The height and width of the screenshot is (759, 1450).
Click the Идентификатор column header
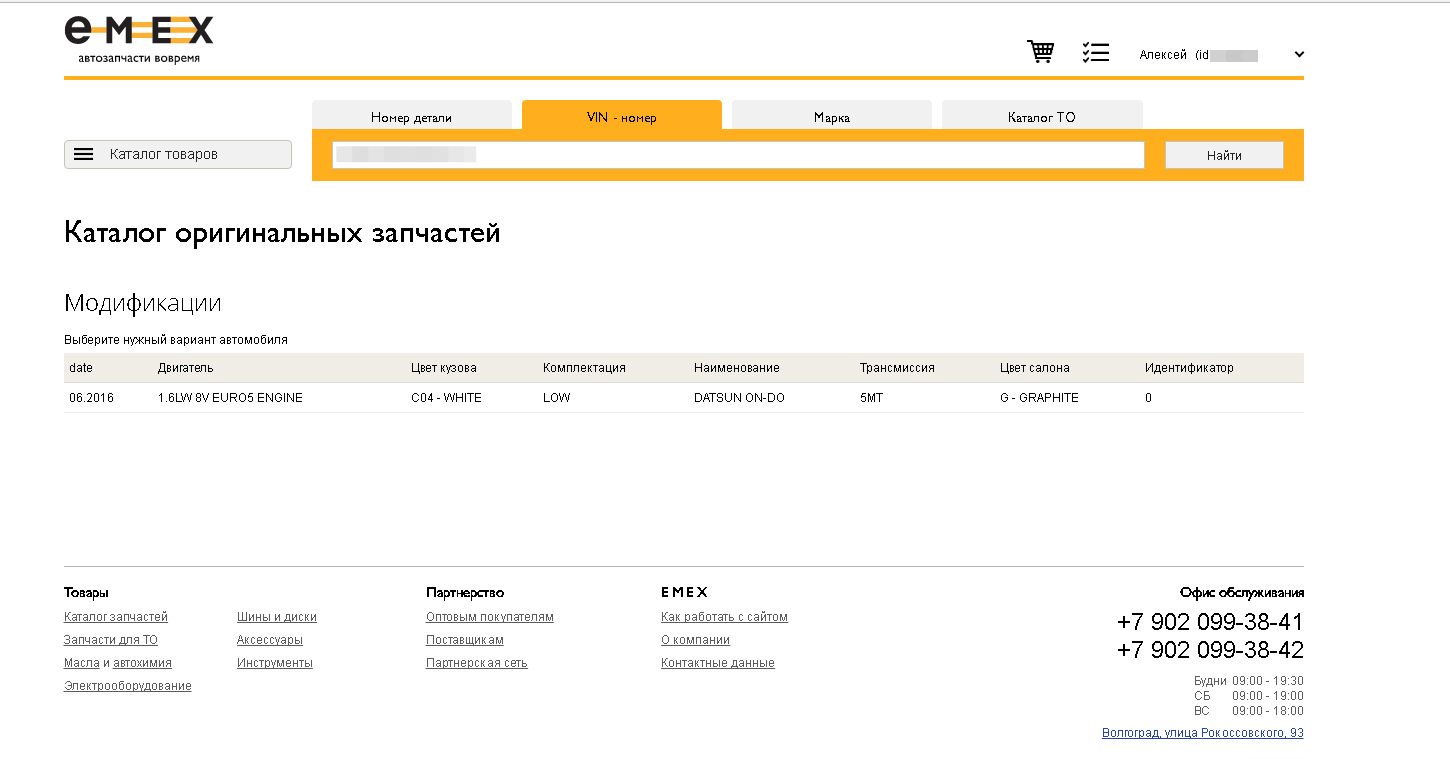click(1189, 368)
